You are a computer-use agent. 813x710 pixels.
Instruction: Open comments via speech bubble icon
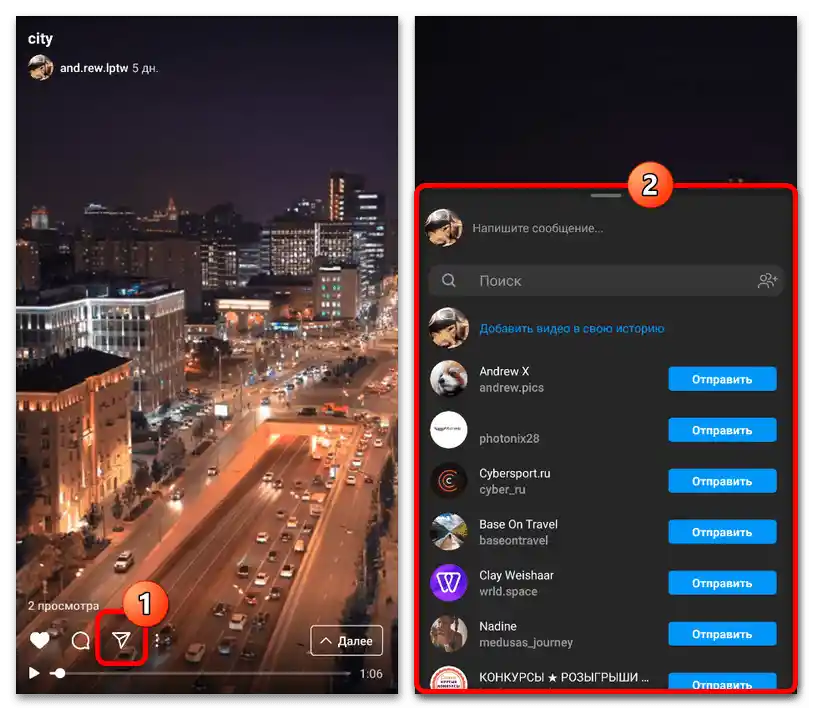pyautogui.click(x=80, y=641)
